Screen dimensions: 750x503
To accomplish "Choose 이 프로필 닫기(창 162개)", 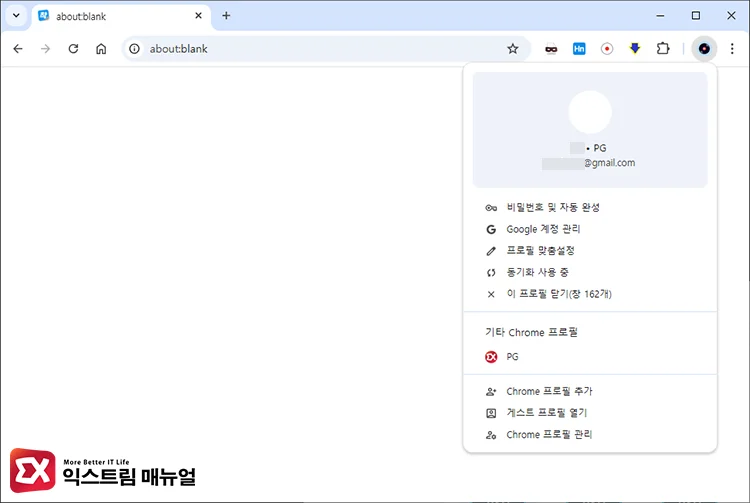I will pyautogui.click(x=590, y=294).
